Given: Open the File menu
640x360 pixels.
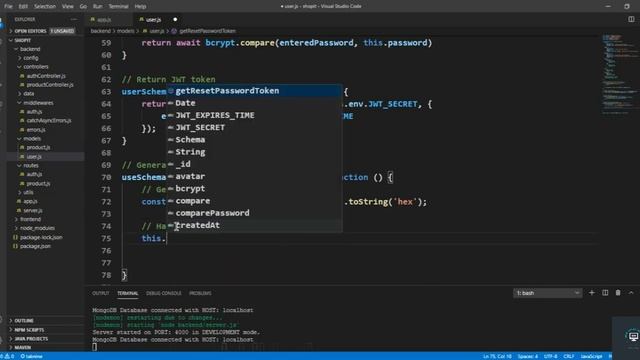Looking at the screenshot, I should (8, 6).
